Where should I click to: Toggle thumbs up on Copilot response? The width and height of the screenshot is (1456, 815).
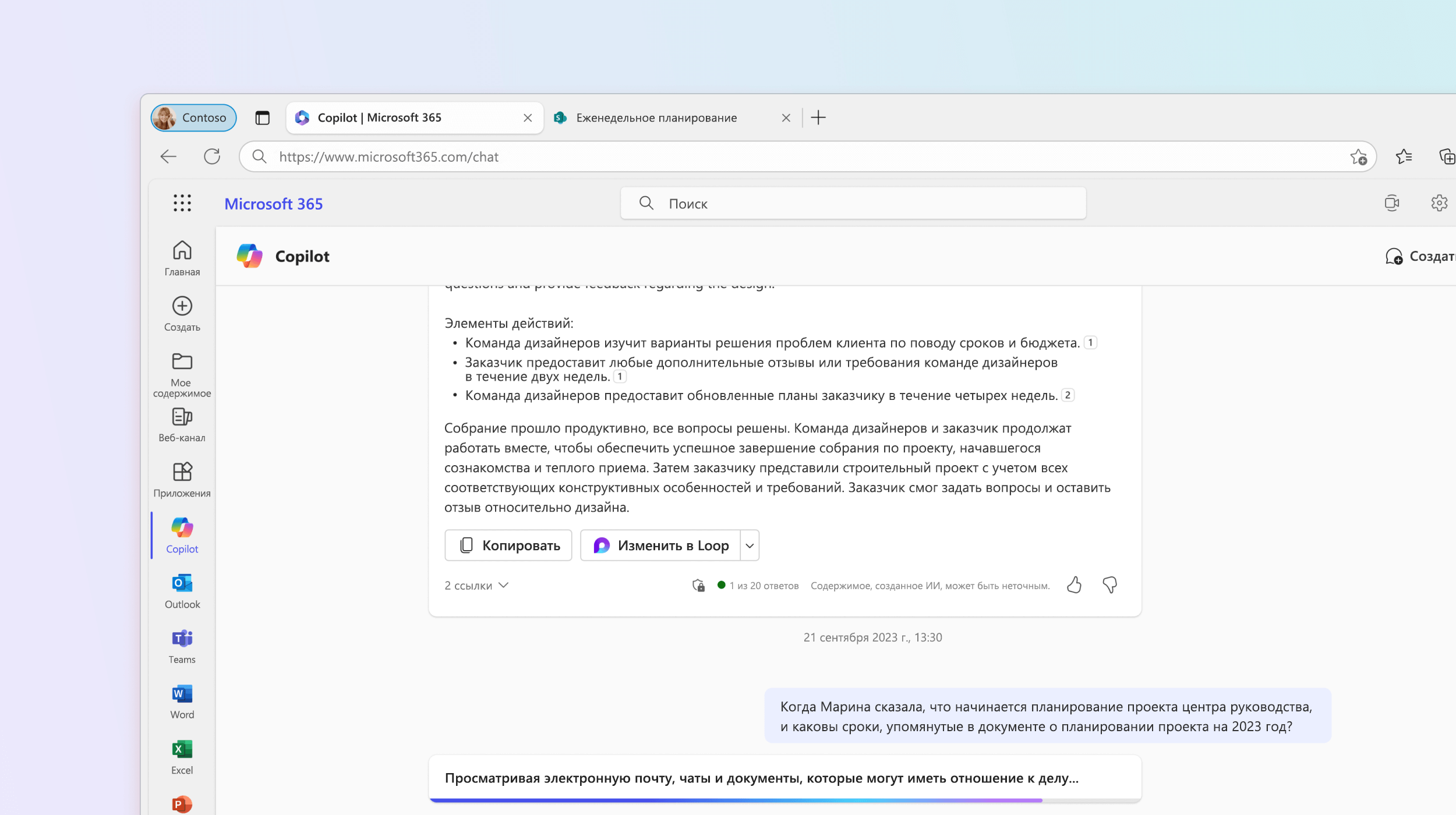1074,584
